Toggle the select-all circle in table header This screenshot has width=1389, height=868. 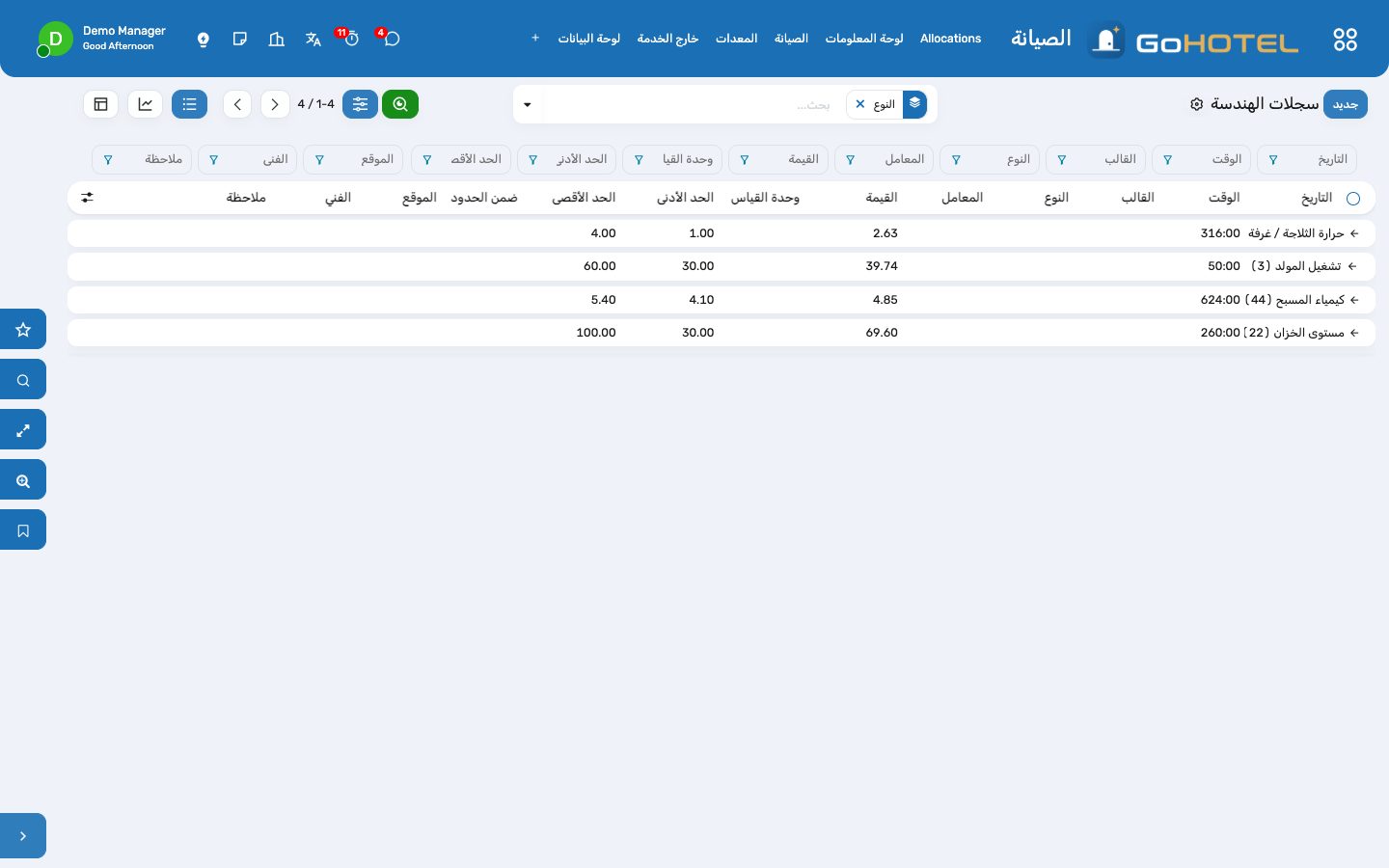[1353, 199]
